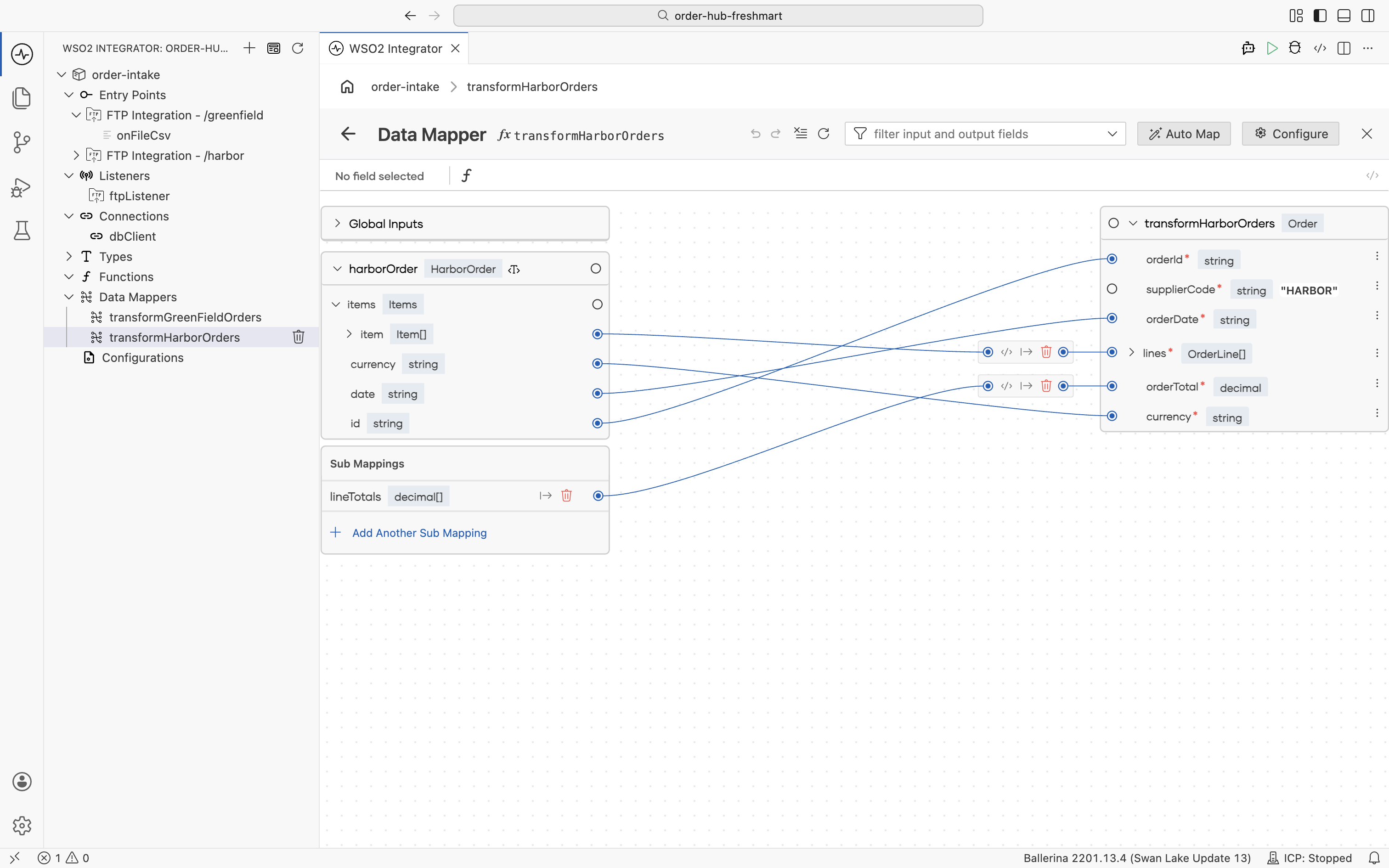Image resolution: width=1389 pixels, height=868 pixels.
Task: Expand Global Inputs section
Action: (x=338, y=223)
